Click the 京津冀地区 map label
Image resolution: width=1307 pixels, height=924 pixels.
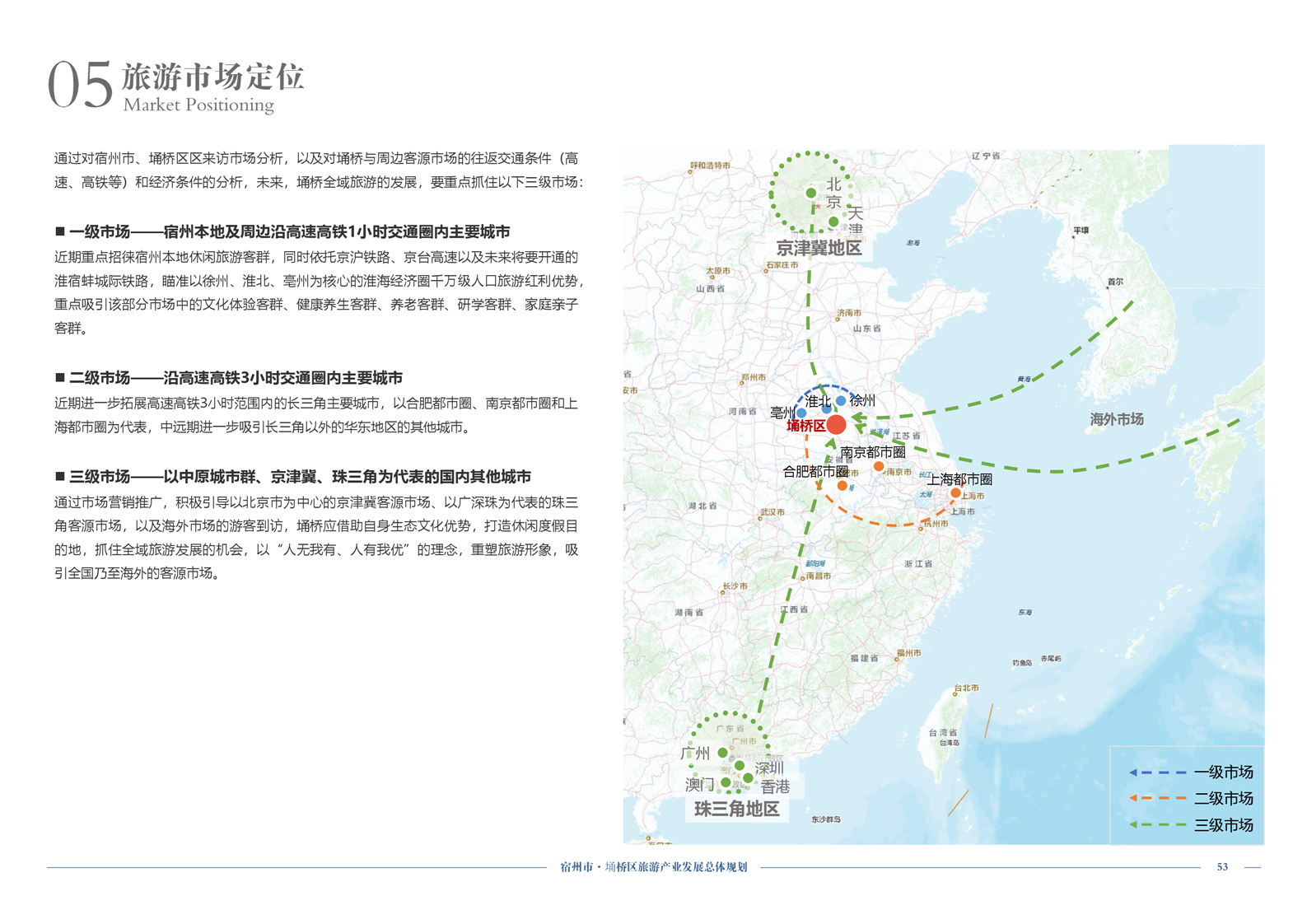[x=819, y=248]
